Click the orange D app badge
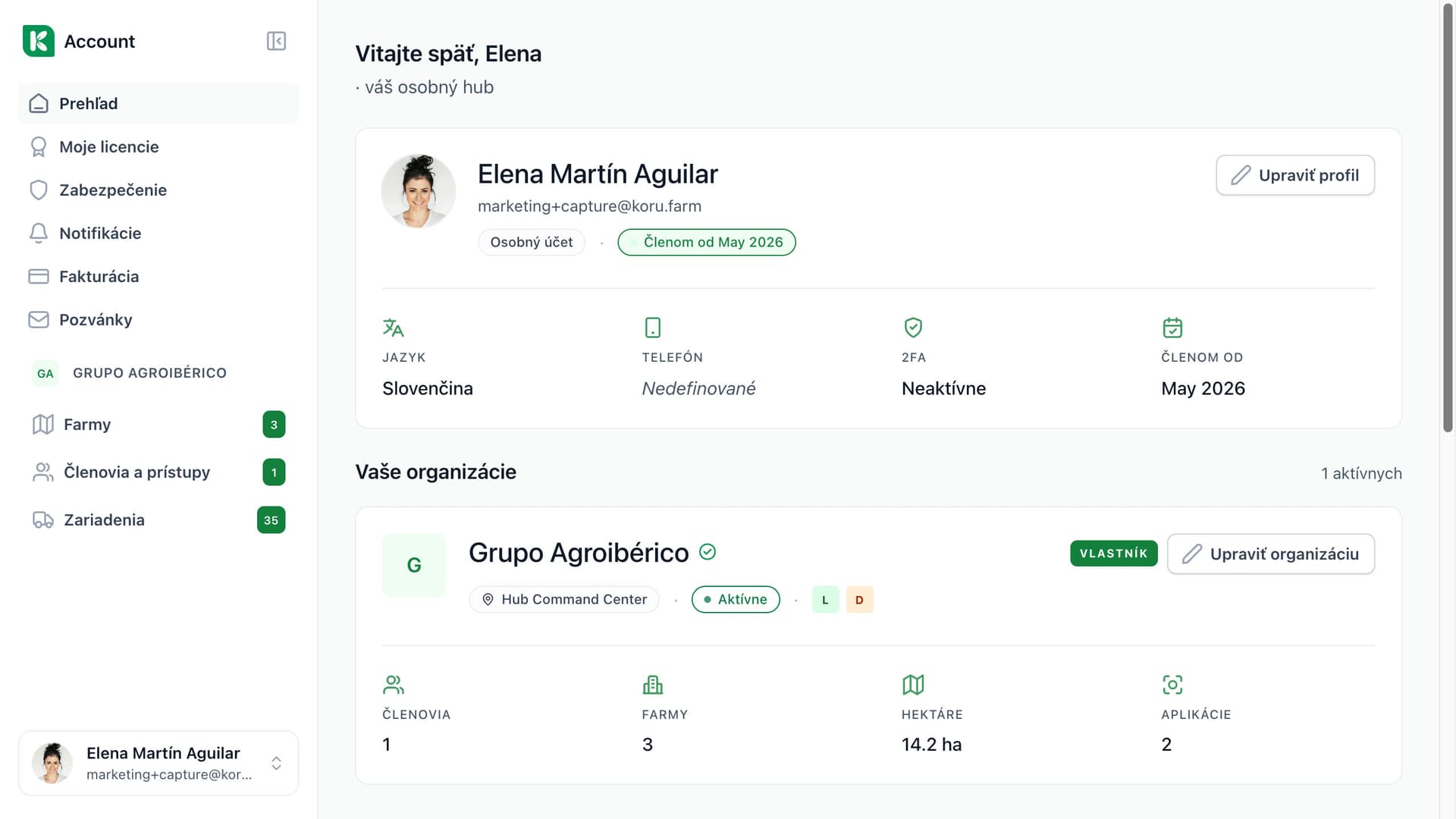 859,600
